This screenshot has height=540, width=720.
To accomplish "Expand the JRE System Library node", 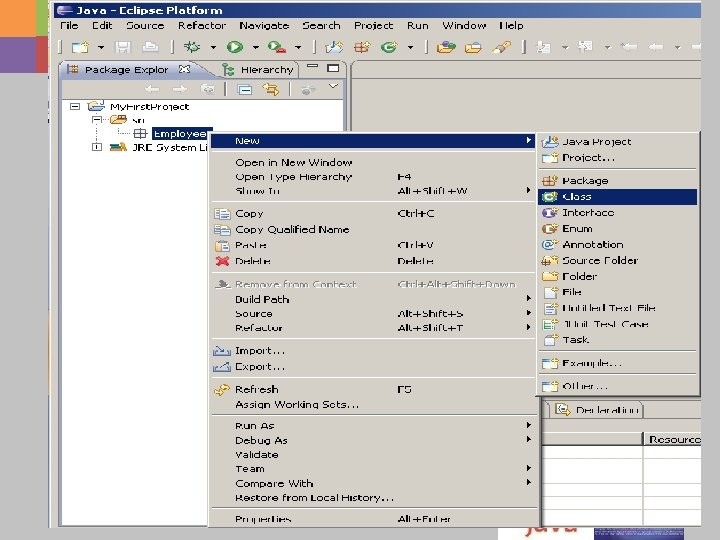I will click(x=97, y=147).
